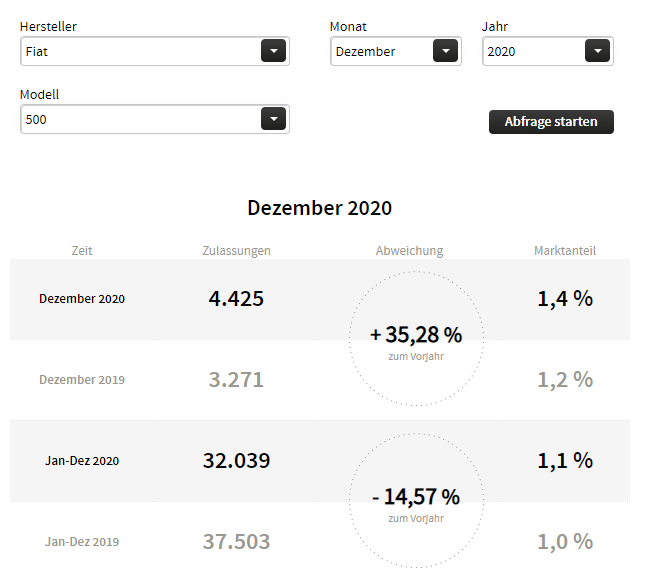
Task: Click the Zeit column header
Action: click(82, 251)
